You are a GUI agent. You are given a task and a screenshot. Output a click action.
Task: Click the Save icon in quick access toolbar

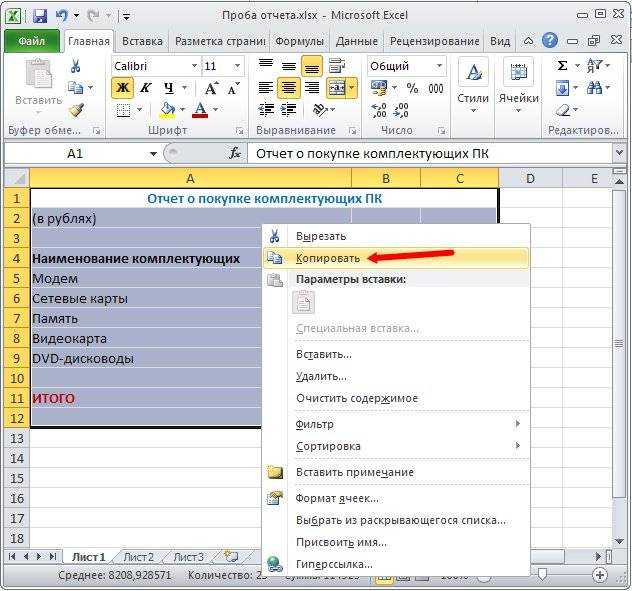click(x=40, y=16)
